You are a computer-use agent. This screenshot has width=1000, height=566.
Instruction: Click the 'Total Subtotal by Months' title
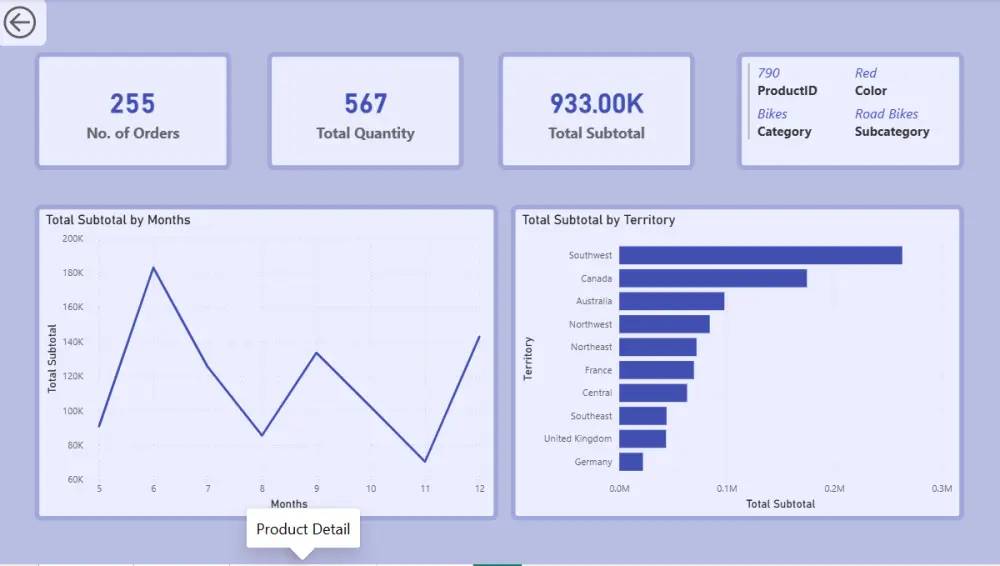[x=118, y=220]
